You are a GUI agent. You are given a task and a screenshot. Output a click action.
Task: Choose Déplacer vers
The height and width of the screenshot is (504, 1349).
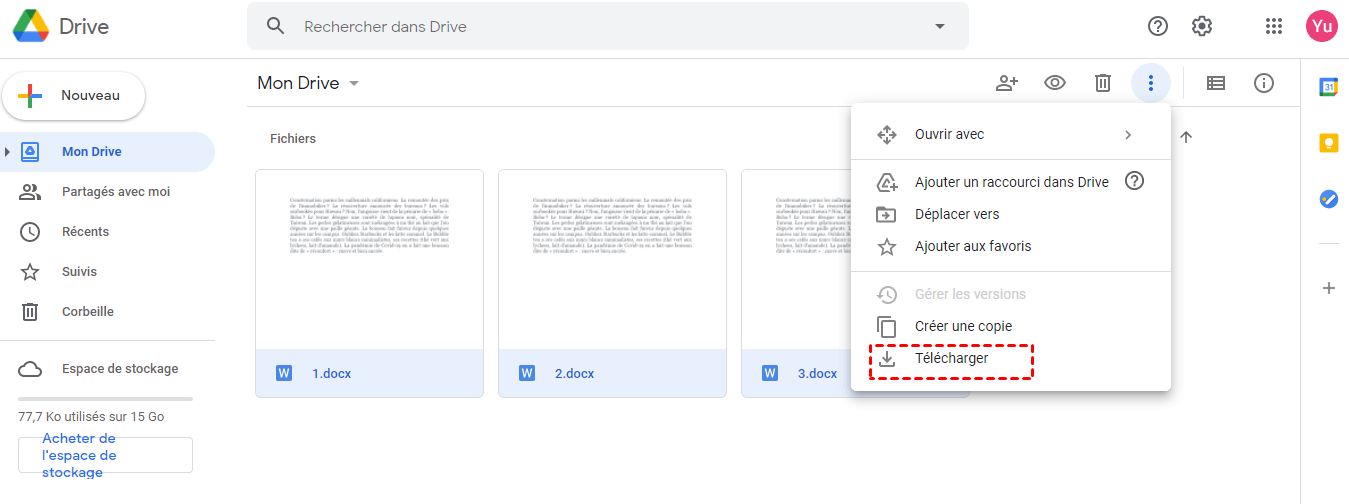(1011, 214)
